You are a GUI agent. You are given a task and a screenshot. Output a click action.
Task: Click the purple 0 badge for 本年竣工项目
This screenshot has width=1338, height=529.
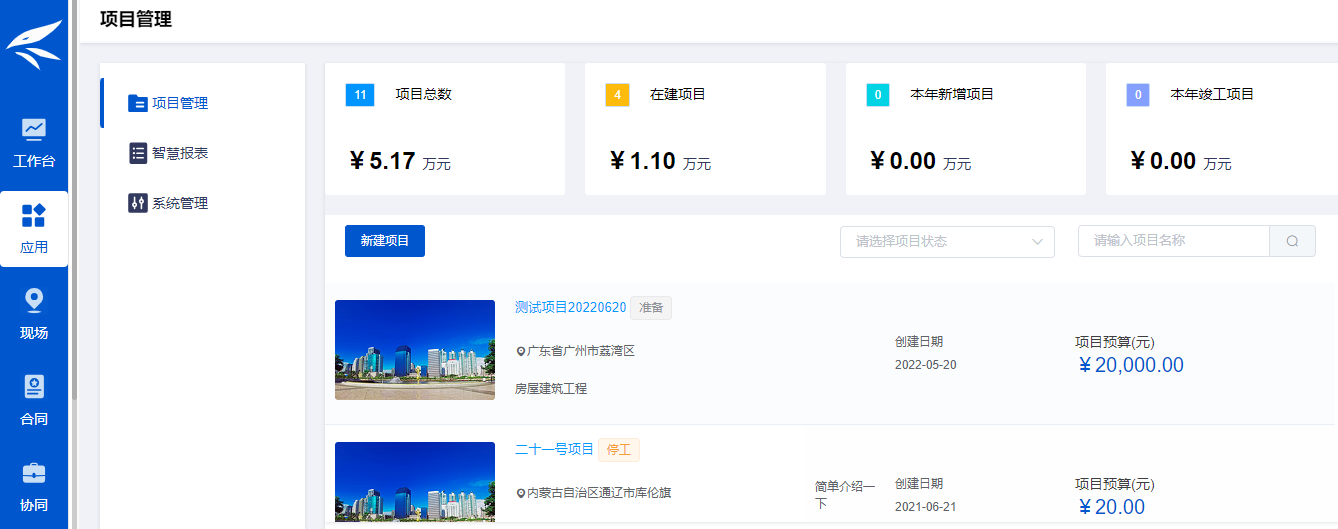pos(1138,95)
